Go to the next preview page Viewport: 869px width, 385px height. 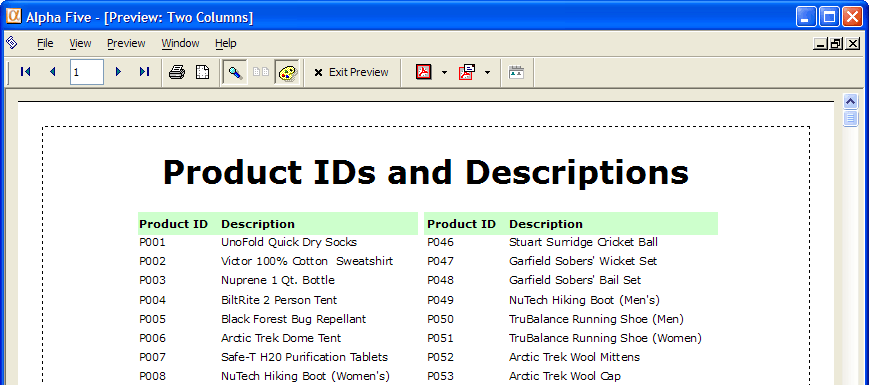click(x=117, y=72)
